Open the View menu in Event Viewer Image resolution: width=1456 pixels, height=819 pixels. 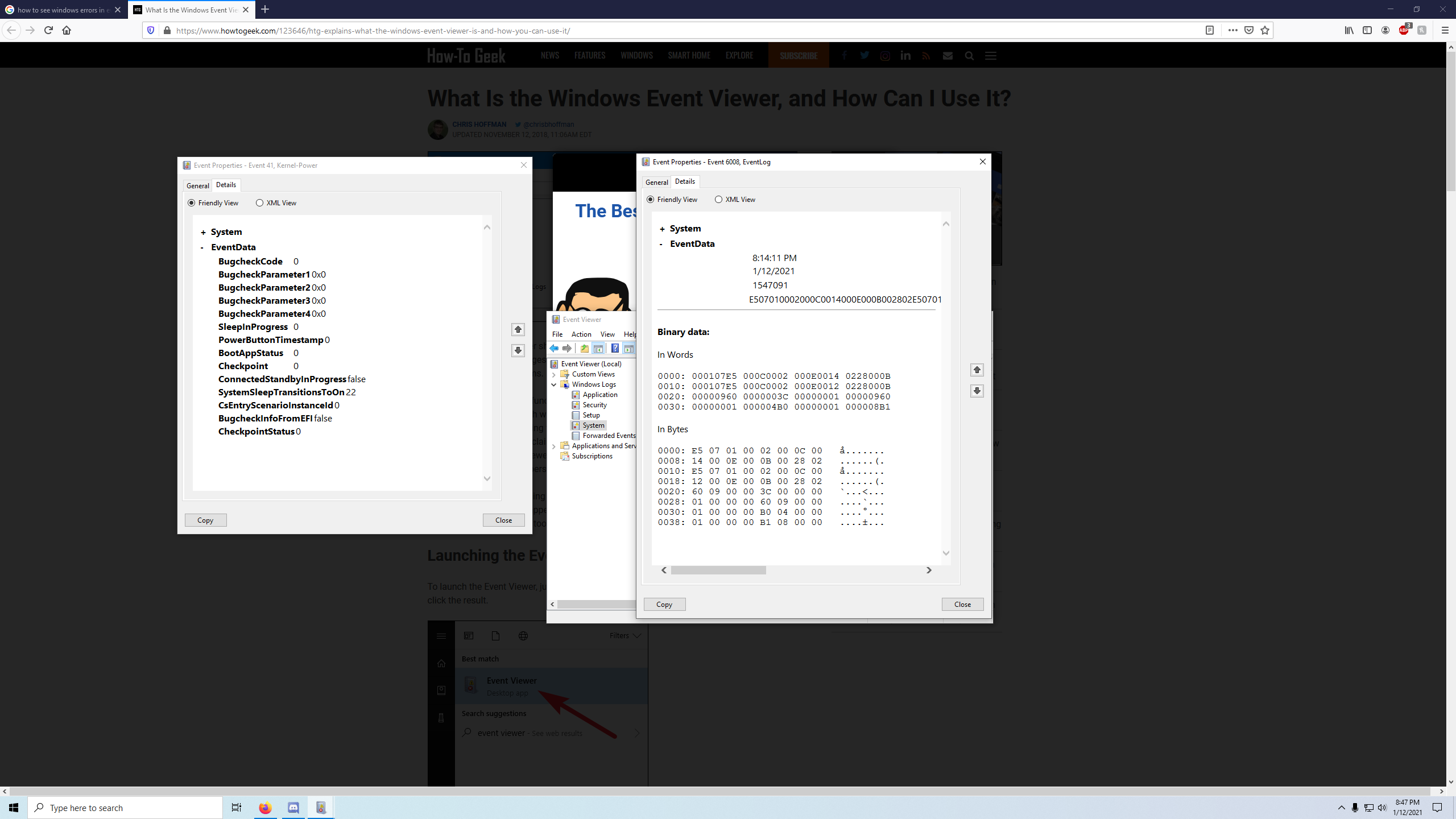click(x=607, y=334)
